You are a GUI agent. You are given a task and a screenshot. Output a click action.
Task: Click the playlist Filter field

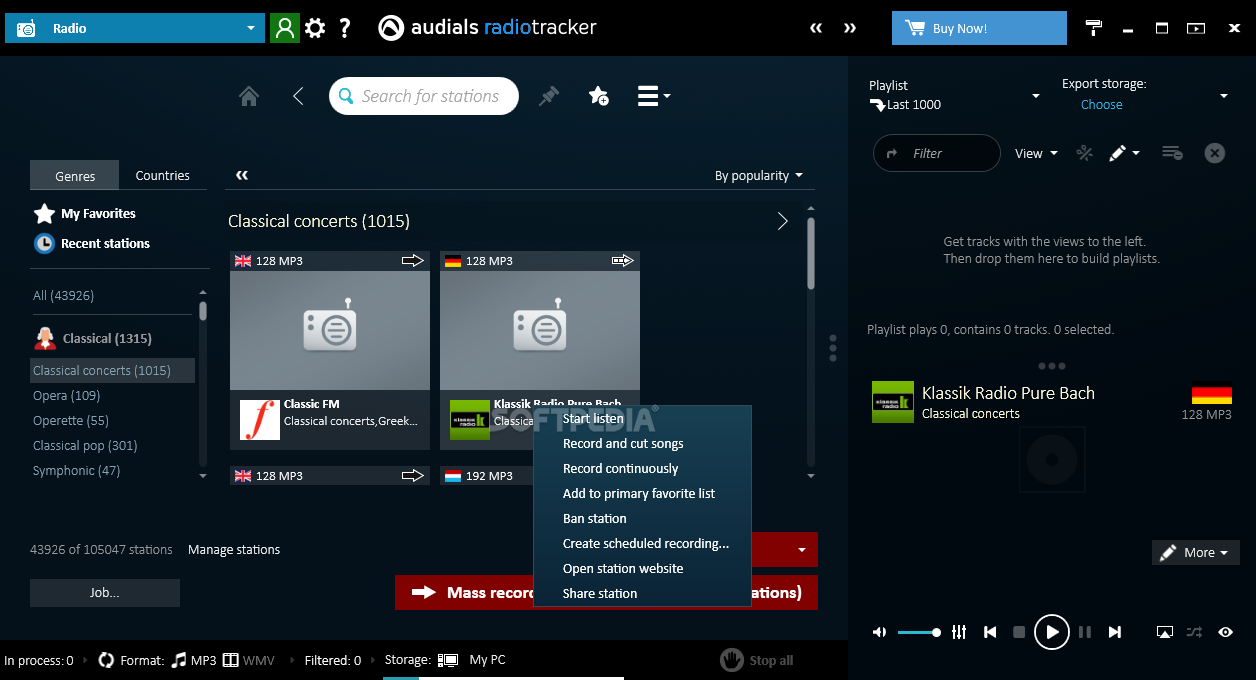point(937,153)
